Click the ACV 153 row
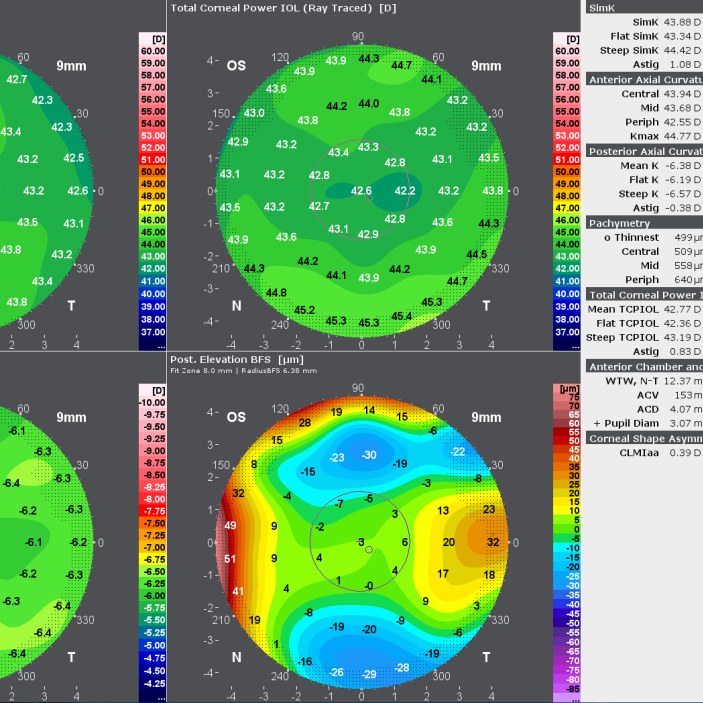 tap(669, 395)
